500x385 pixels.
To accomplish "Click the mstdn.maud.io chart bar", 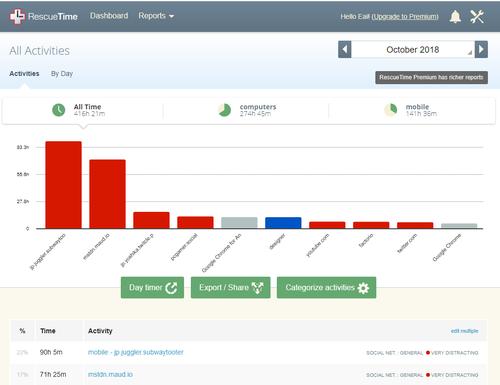I will pos(107,194).
